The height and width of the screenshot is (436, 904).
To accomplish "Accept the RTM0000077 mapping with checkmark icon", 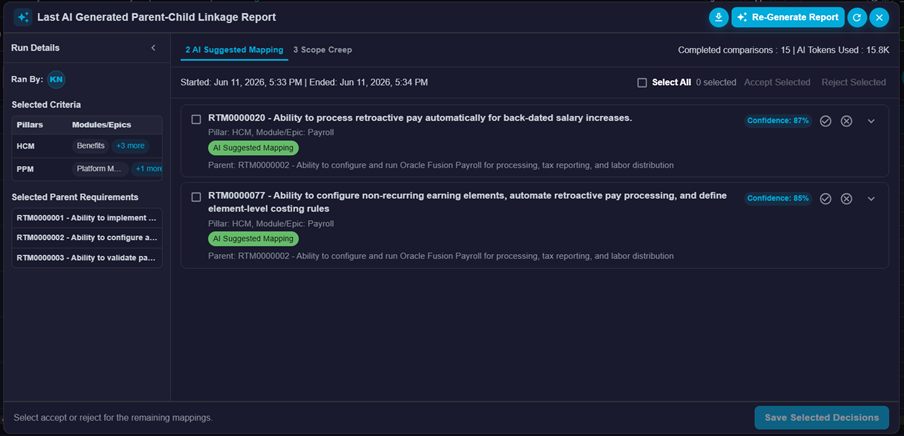I will (826, 198).
